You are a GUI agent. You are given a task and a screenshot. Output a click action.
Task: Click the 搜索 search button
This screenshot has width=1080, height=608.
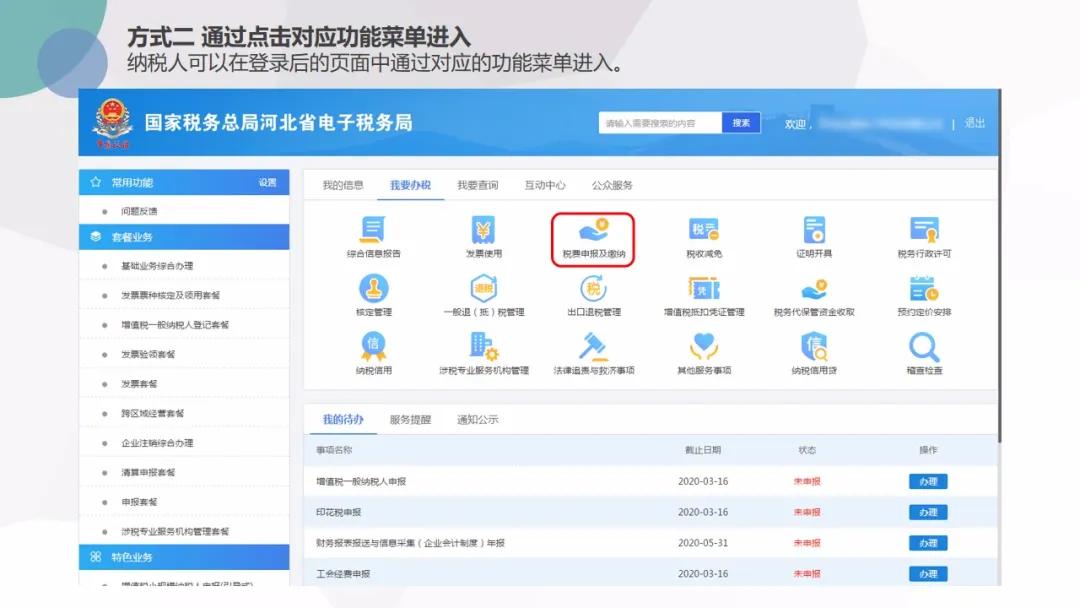pos(740,122)
